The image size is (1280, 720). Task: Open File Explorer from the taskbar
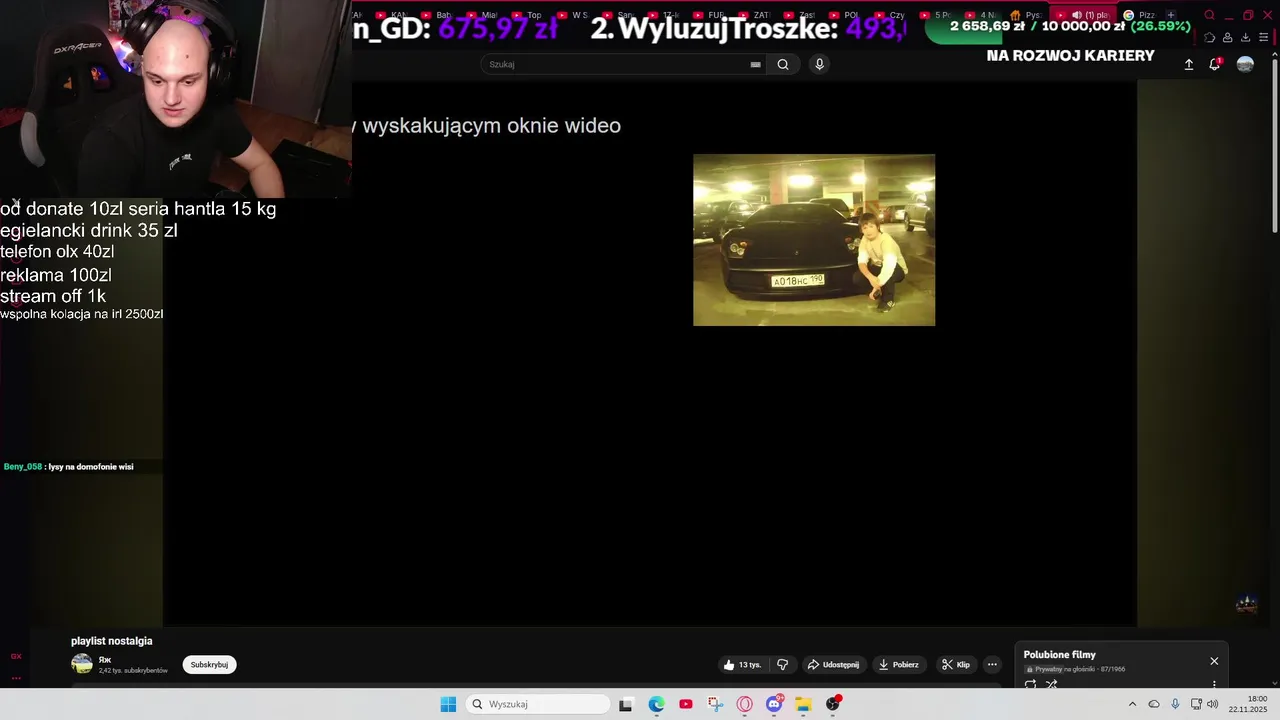pyautogui.click(x=803, y=704)
